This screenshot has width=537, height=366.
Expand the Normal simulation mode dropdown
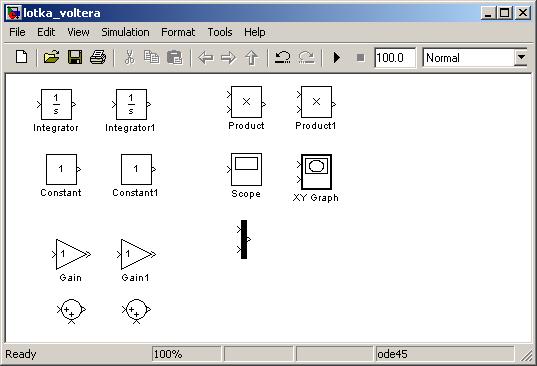[521, 58]
